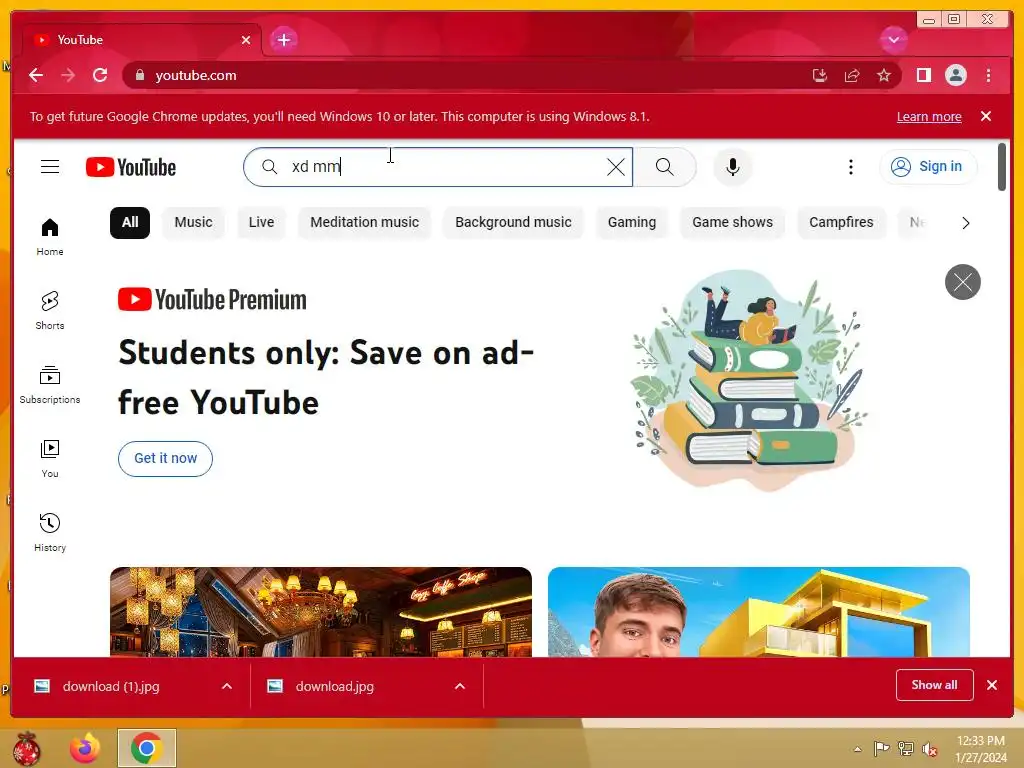Go to Home in sidebar
The height and width of the screenshot is (768, 1024).
click(x=50, y=236)
